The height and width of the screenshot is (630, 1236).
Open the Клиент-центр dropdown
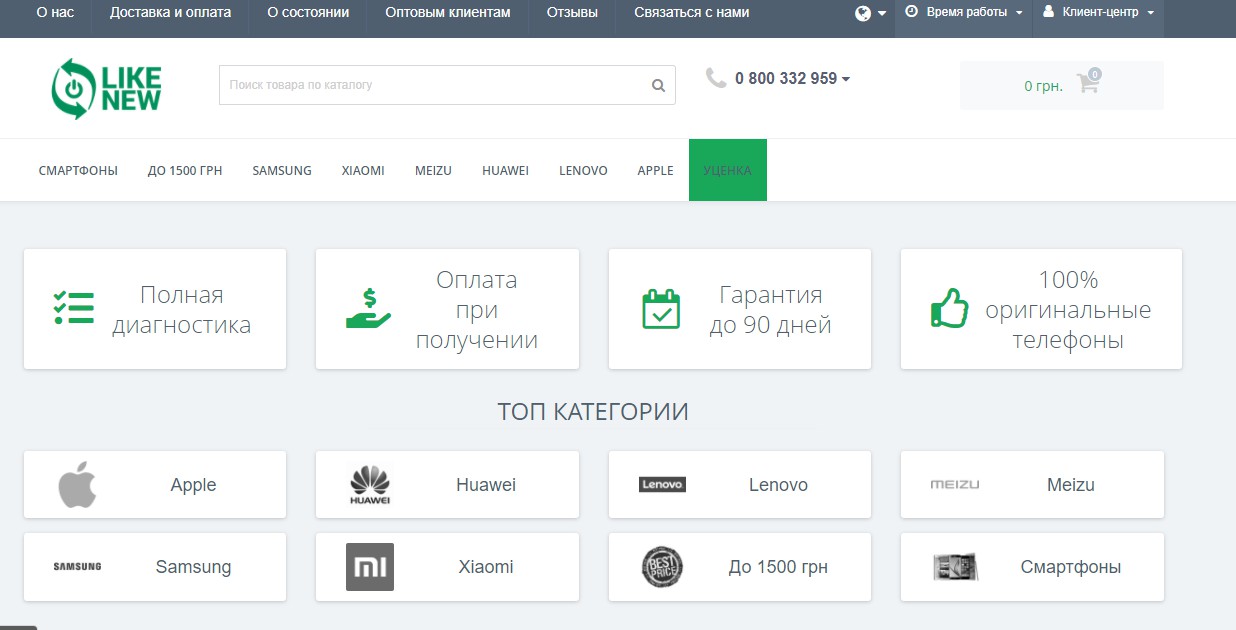pyautogui.click(x=1098, y=13)
